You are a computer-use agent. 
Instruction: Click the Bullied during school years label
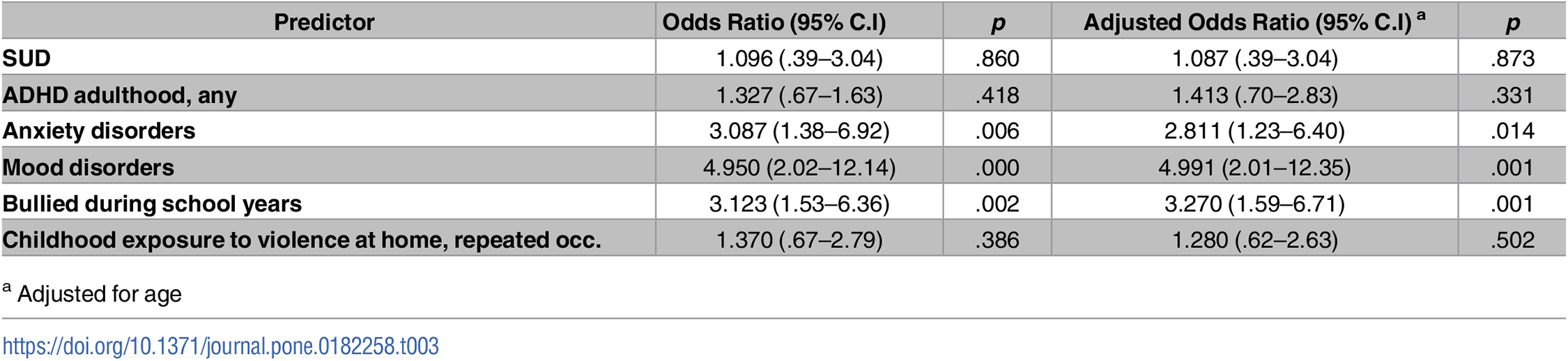coord(152,203)
